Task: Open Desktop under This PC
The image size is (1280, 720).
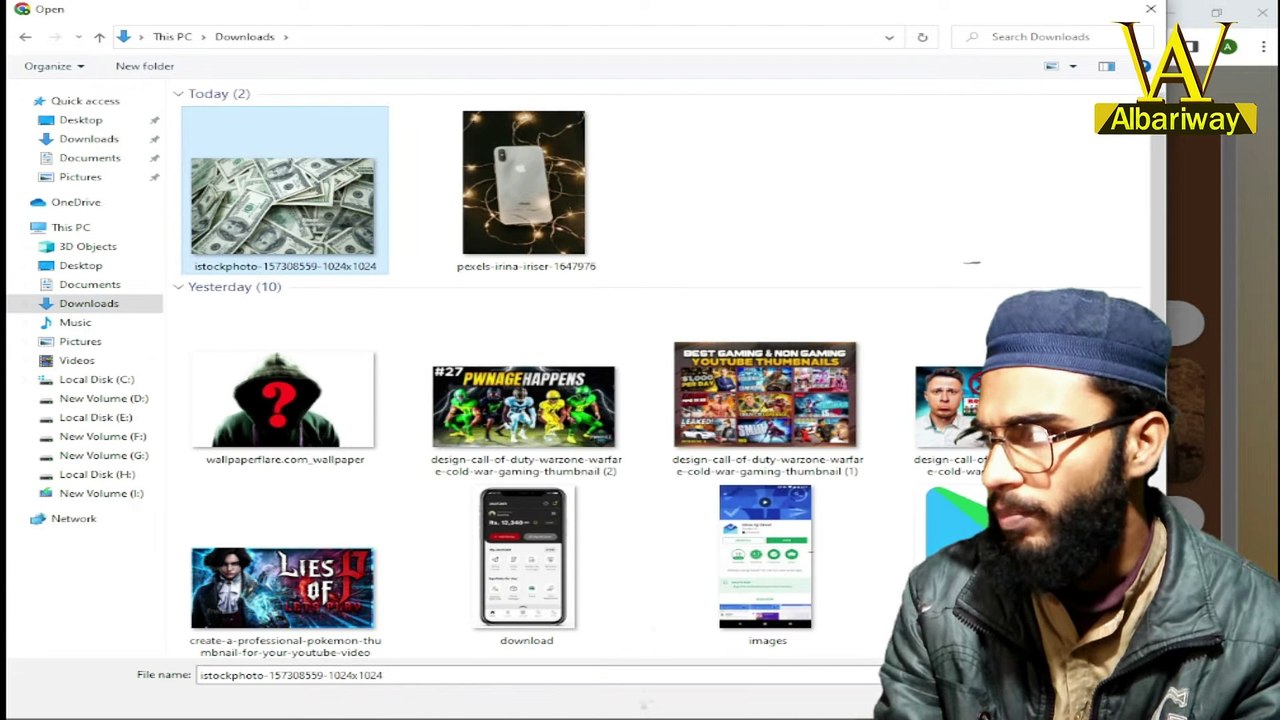Action: point(80,265)
